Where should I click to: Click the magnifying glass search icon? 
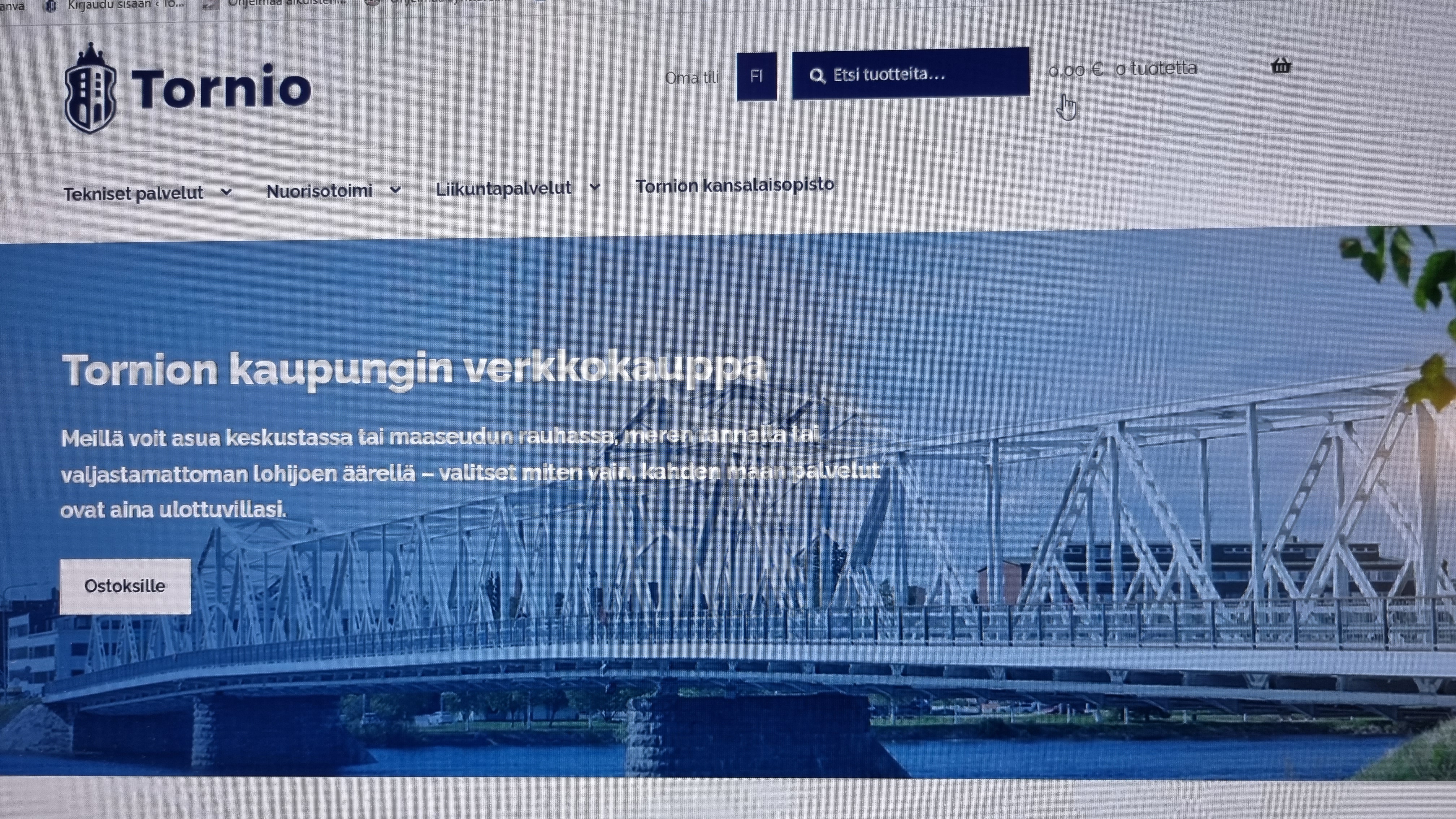point(817,76)
